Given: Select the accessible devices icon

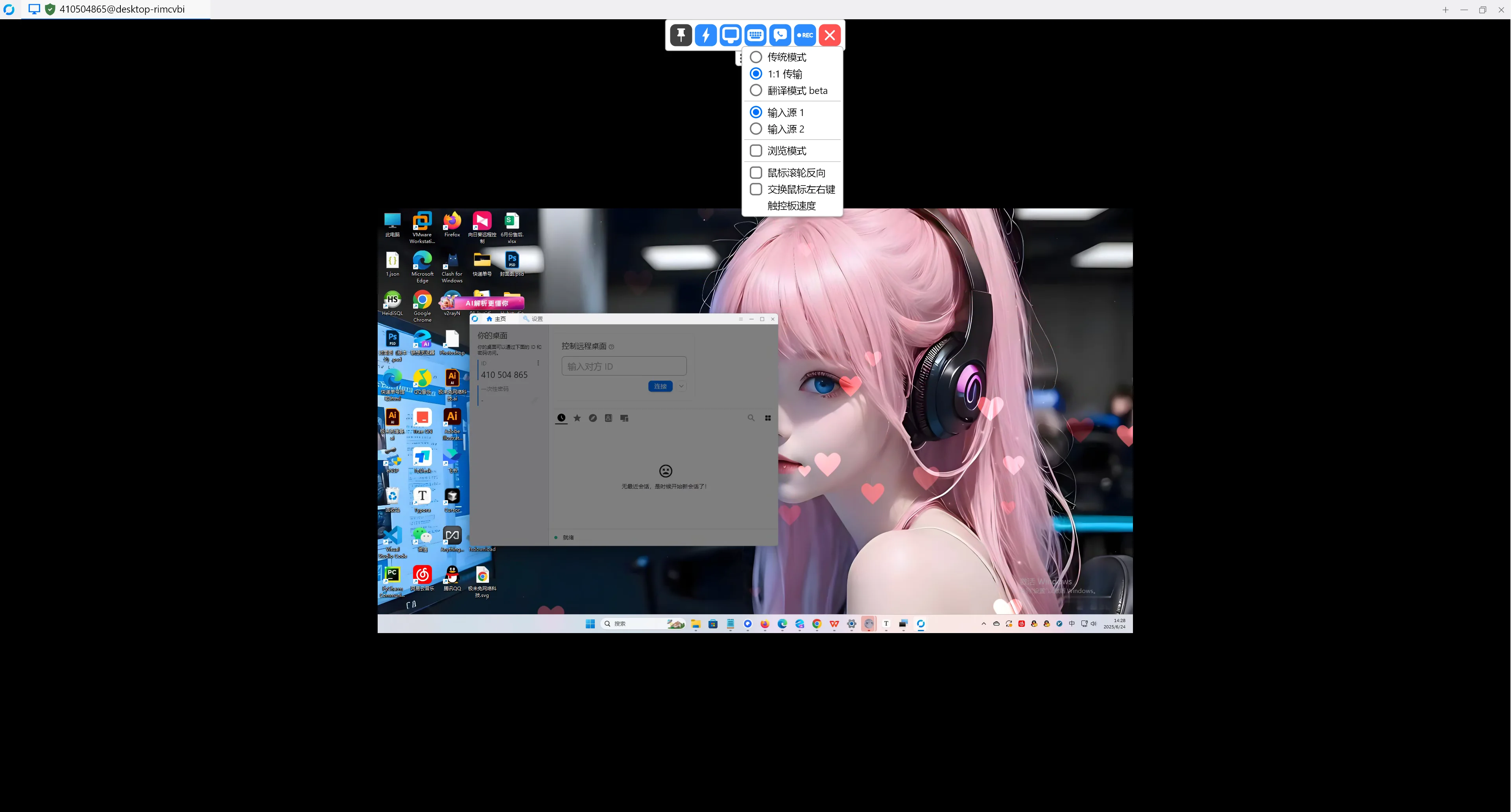Looking at the screenshot, I should (624, 418).
